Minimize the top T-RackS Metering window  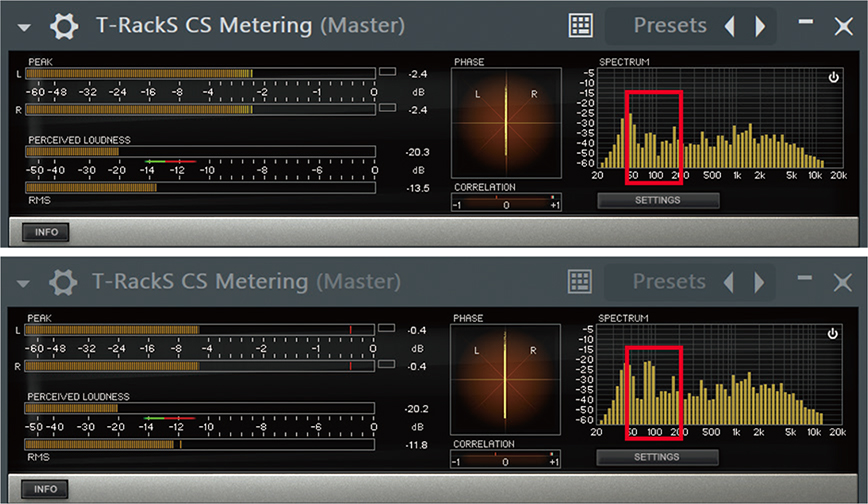coord(806,22)
